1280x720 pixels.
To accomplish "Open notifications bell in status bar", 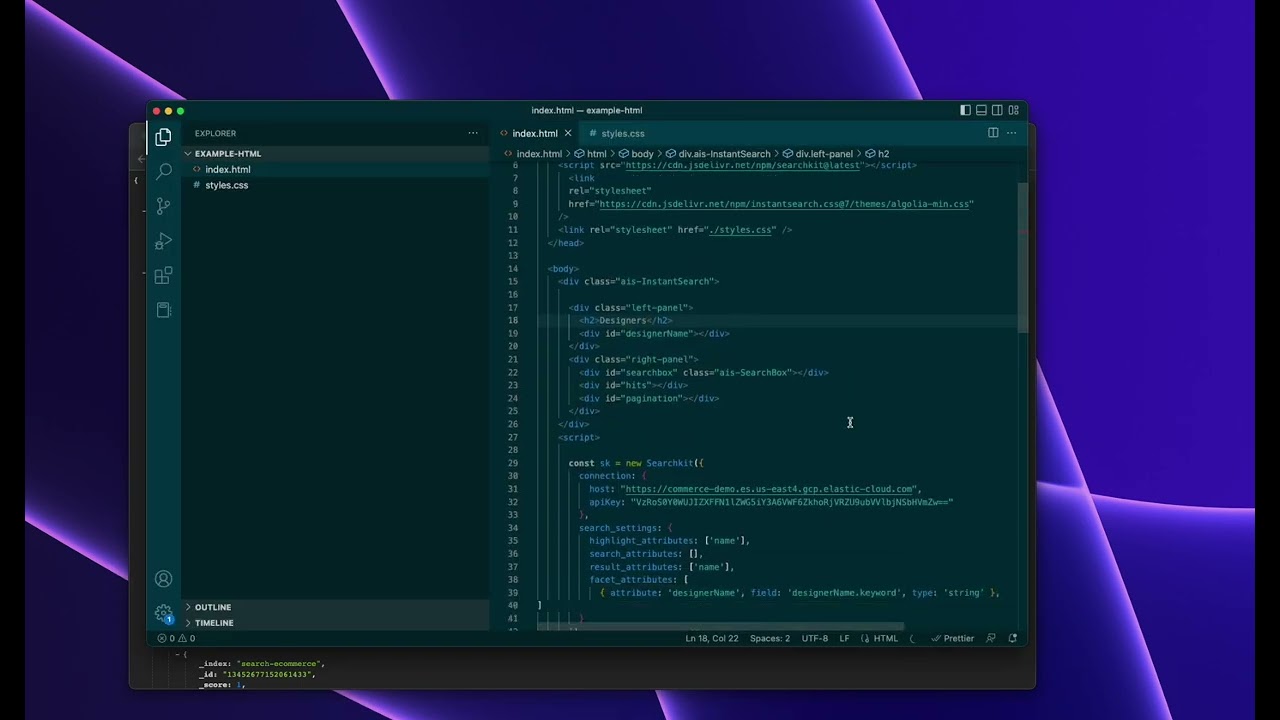I will [x=1013, y=638].
